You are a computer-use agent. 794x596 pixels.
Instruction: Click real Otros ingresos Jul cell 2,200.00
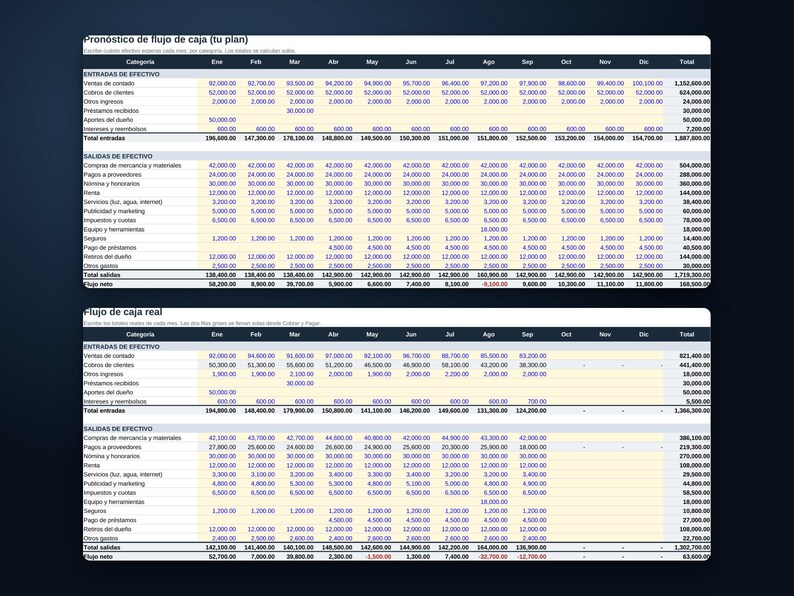click(457, 374)
